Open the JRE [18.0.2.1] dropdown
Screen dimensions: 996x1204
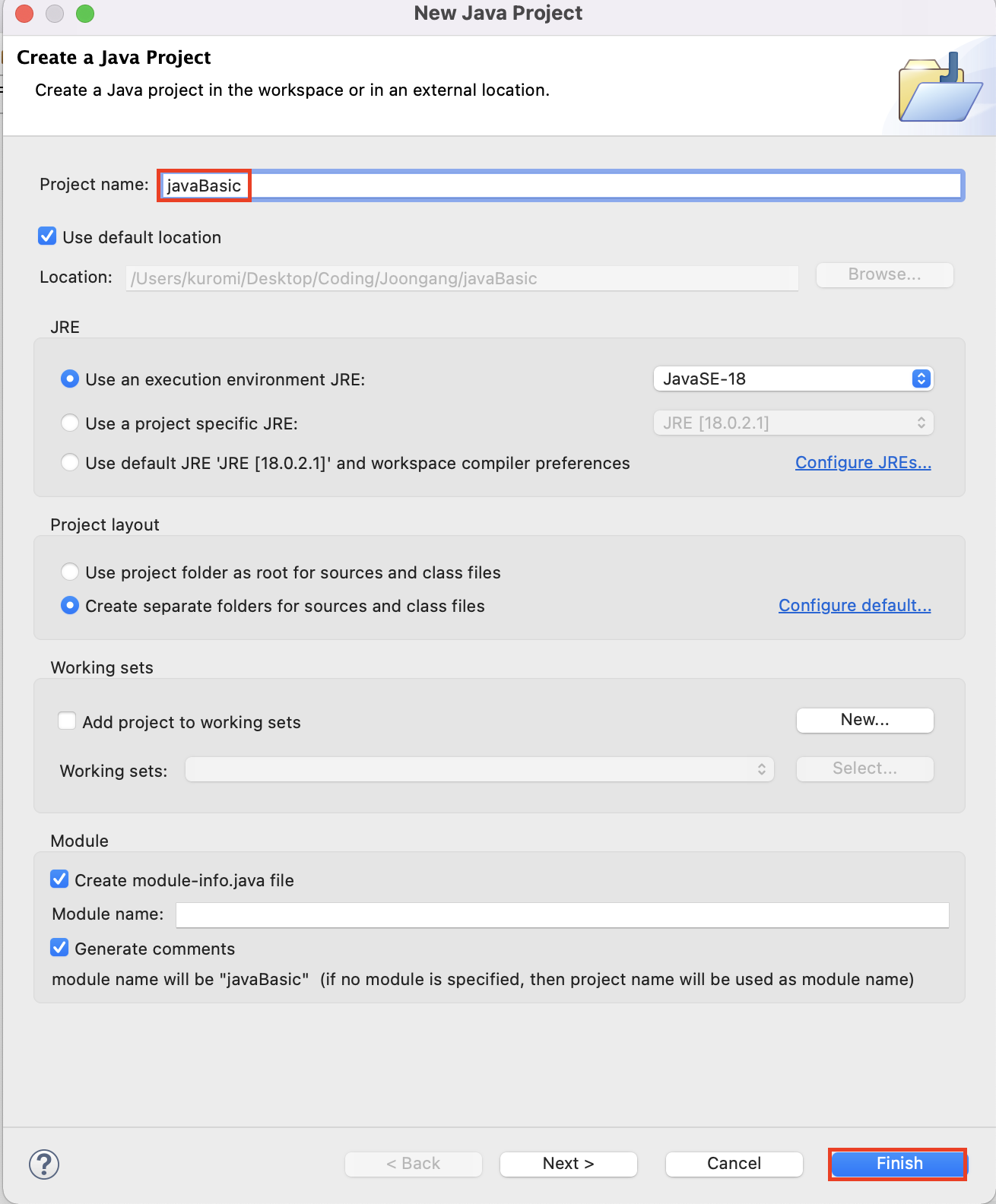tap(793, 423)
